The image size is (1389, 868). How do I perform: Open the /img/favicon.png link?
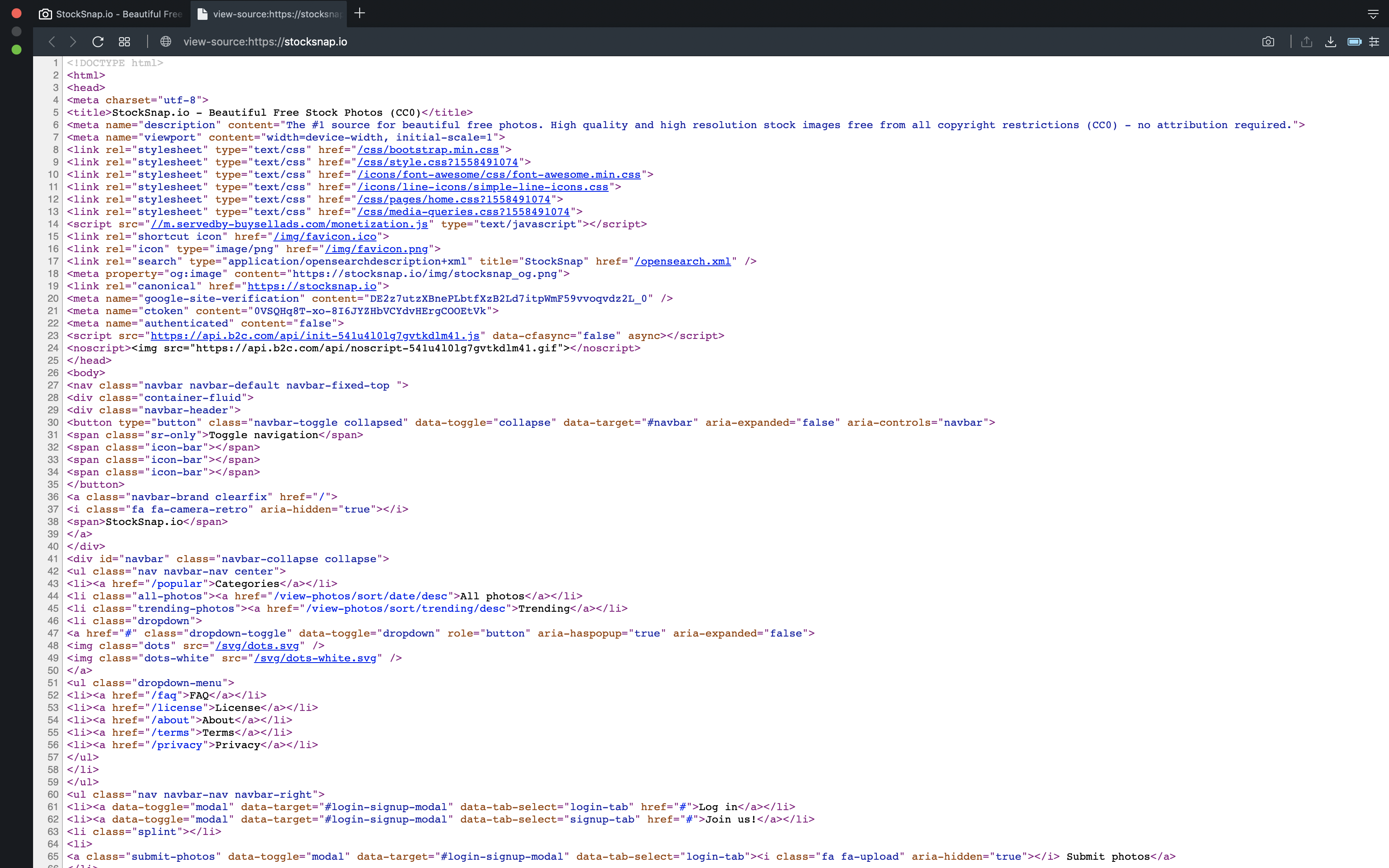coord(377,249)
